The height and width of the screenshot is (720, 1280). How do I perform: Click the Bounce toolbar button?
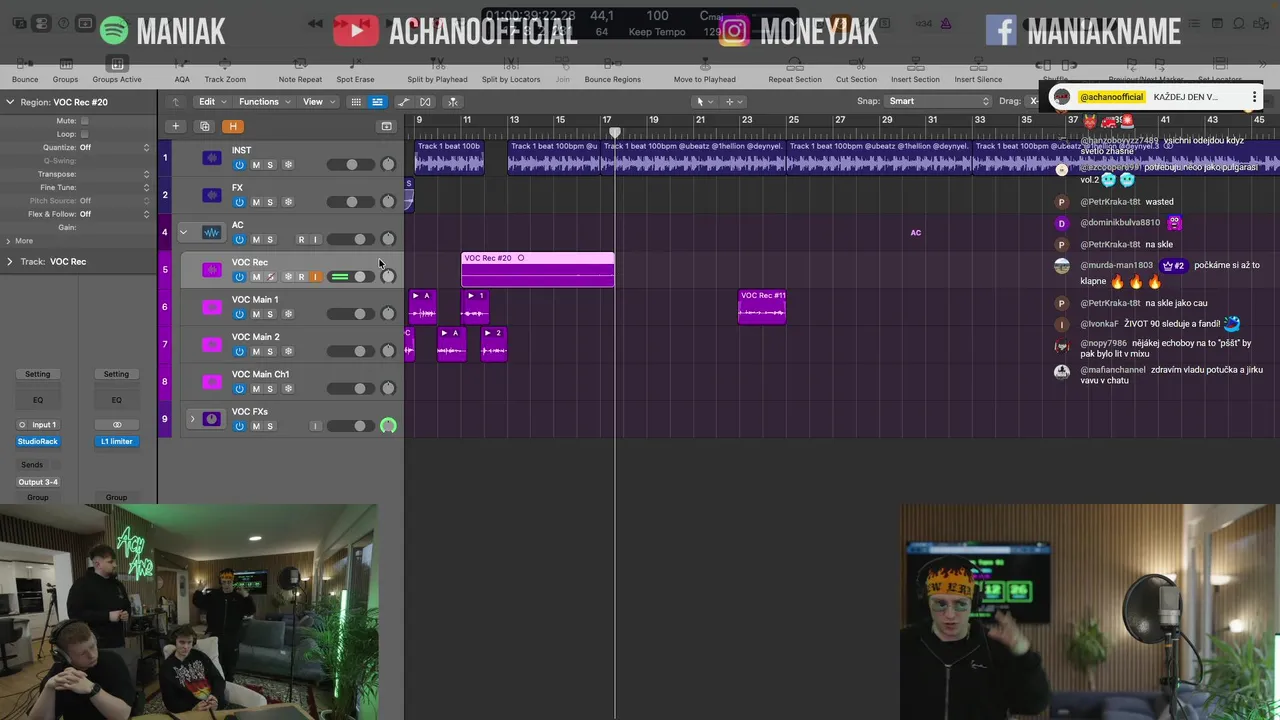point(25,71)
